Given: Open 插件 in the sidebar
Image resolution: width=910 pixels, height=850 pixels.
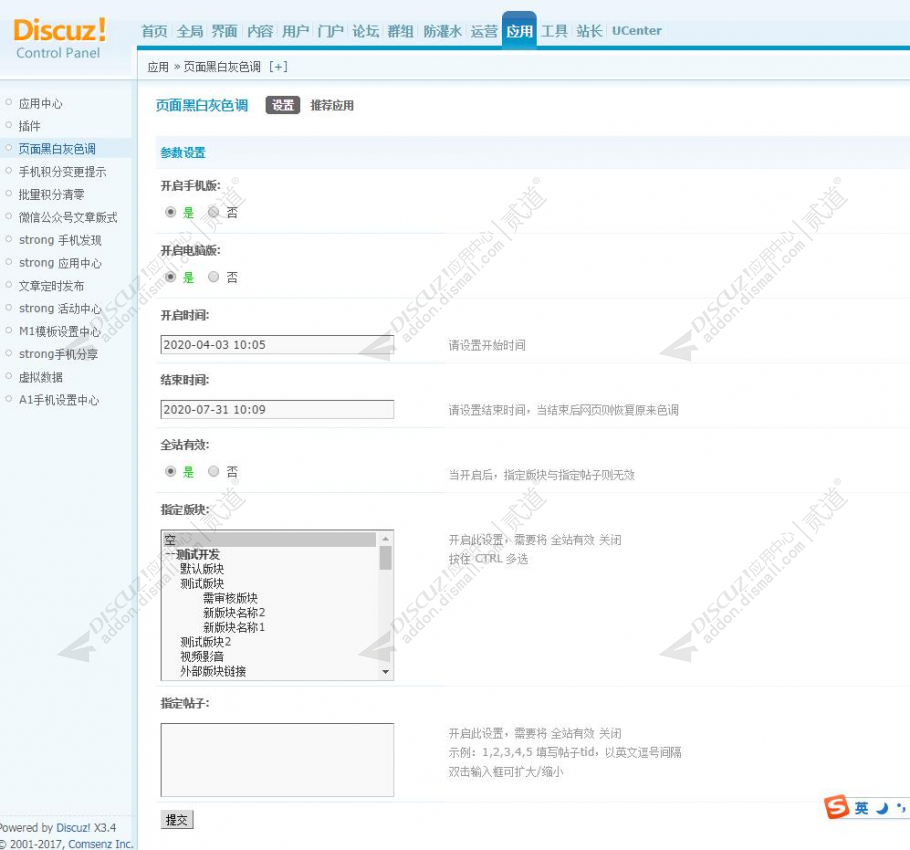Looking at the screenshot, I should tap(30, 126).
